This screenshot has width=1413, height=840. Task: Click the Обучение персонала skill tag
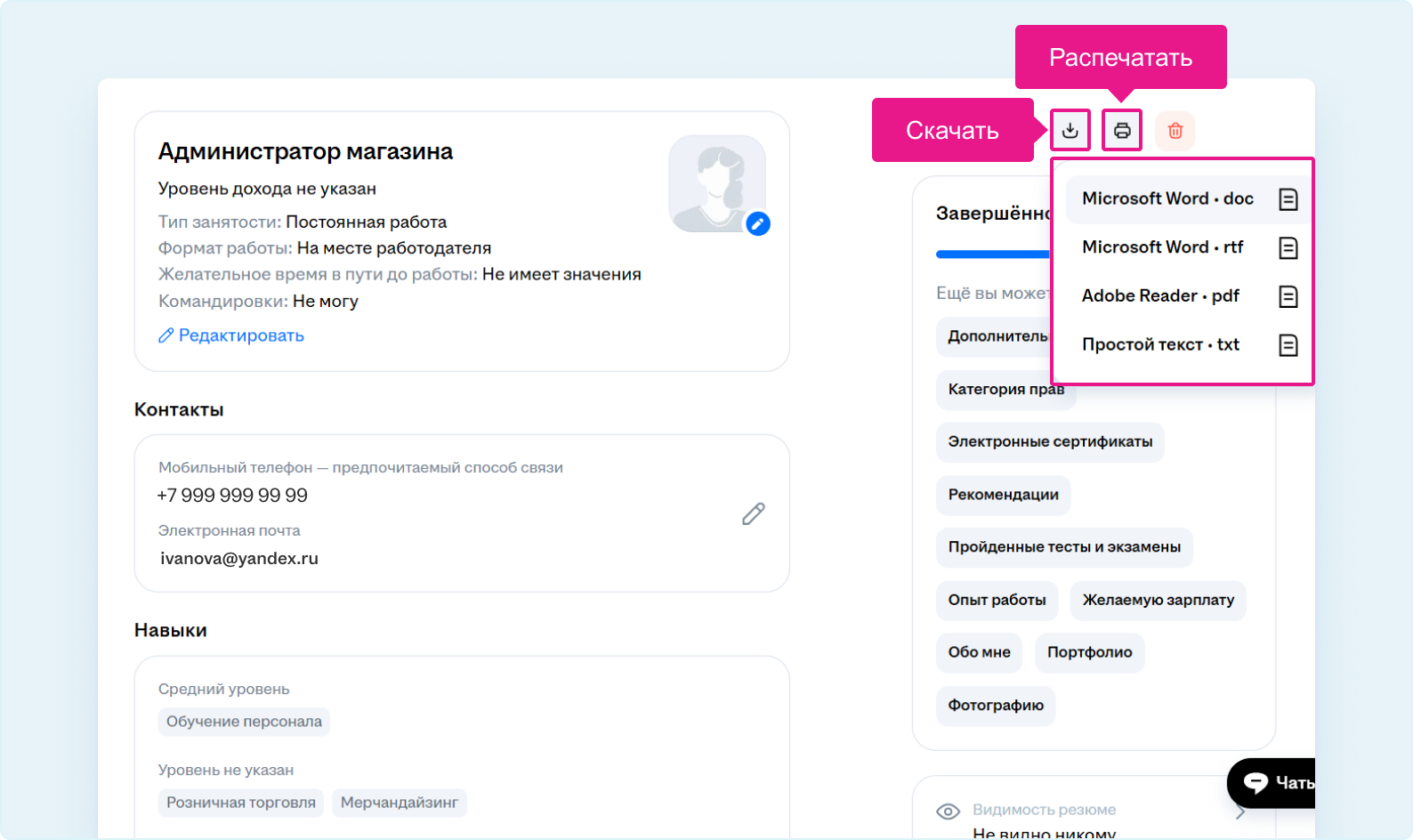tap(244, 722)
